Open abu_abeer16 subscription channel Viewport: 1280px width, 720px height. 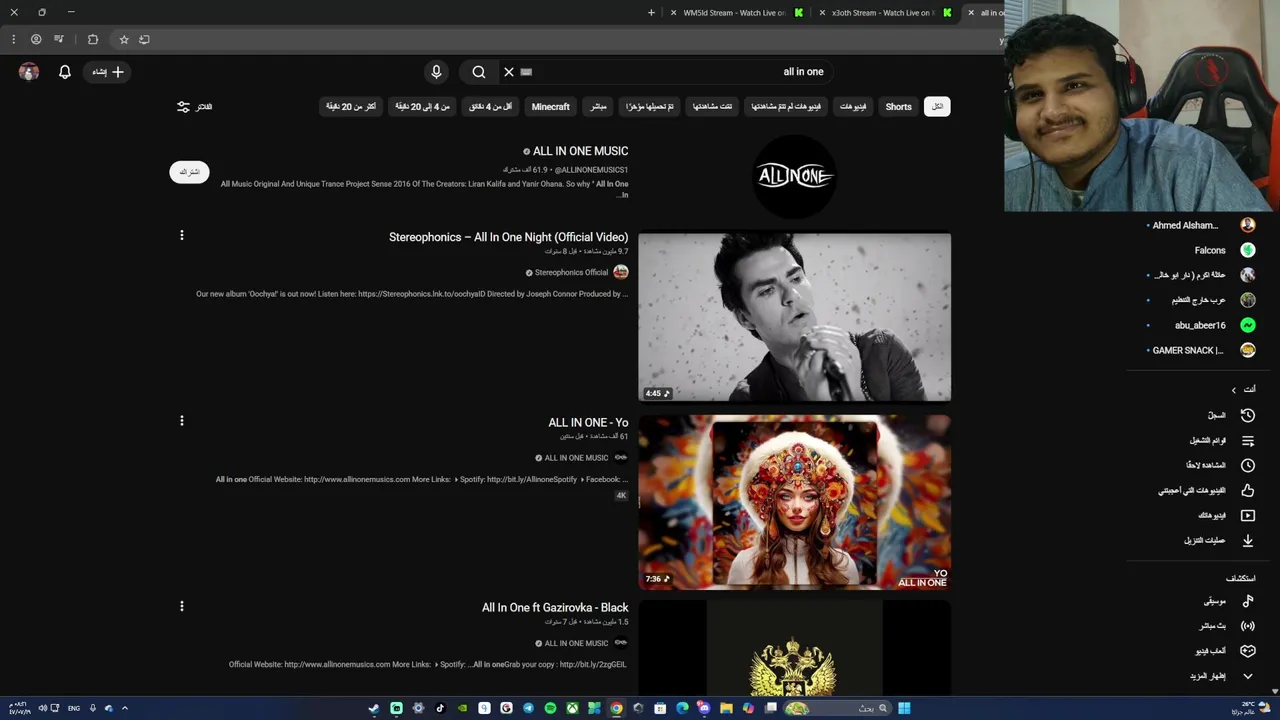point(1201,325)
